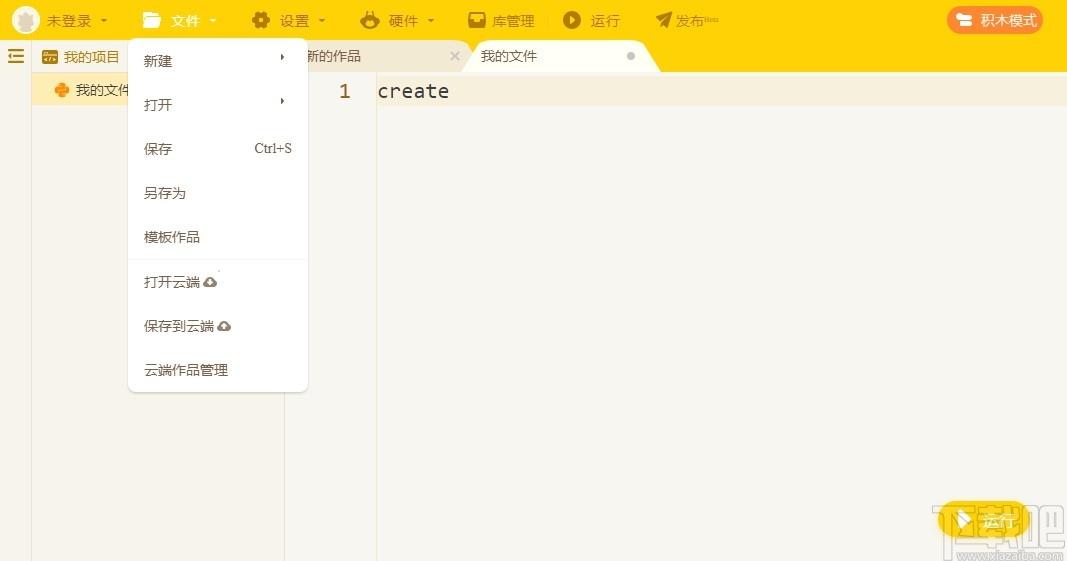Click the 硬件 hardware label
The height and width of the screenshot is (561, 1067).
click(x=403, y=21)
